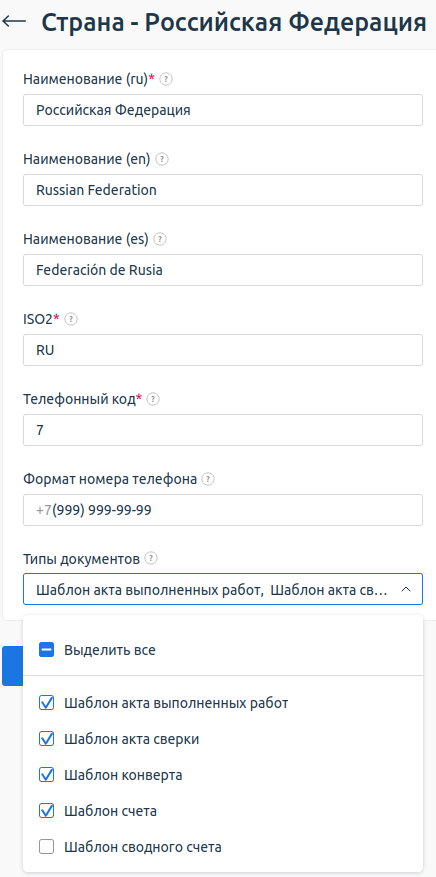This screenshot has height=877, width=436.
Task: Click the Типы документов combo box text
Action: point(212,590)
